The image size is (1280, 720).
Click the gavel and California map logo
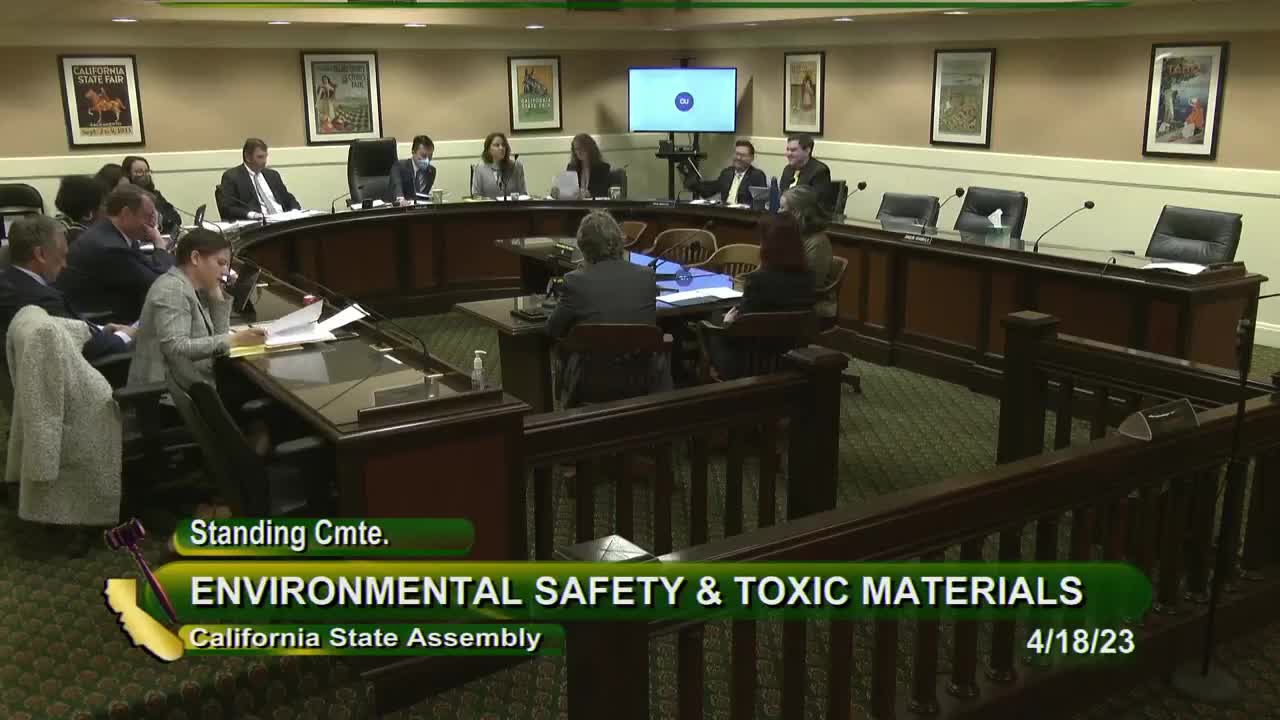pyautogui.click(x=143, y=591)
